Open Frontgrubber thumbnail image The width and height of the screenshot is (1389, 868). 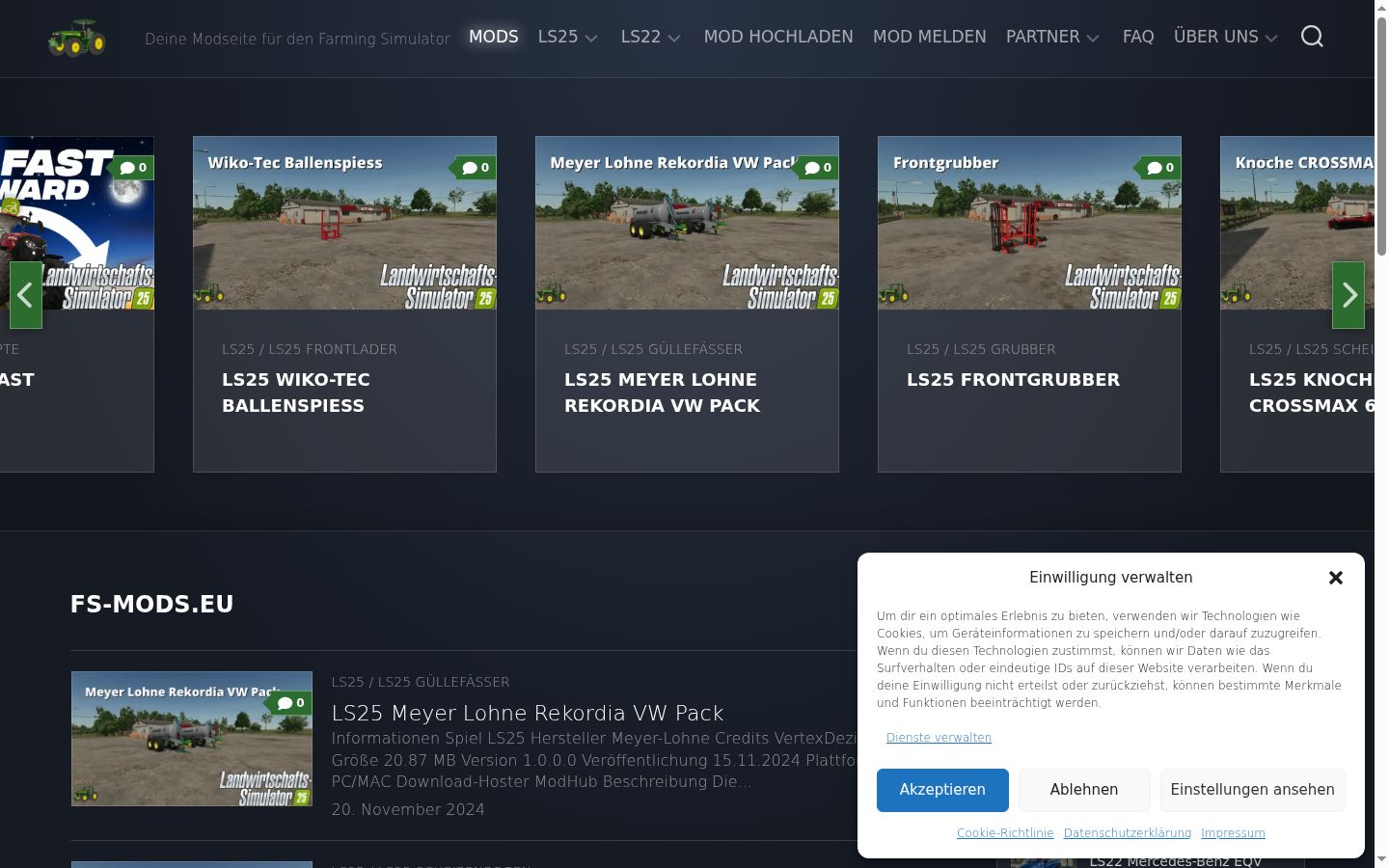point(1029,223)
